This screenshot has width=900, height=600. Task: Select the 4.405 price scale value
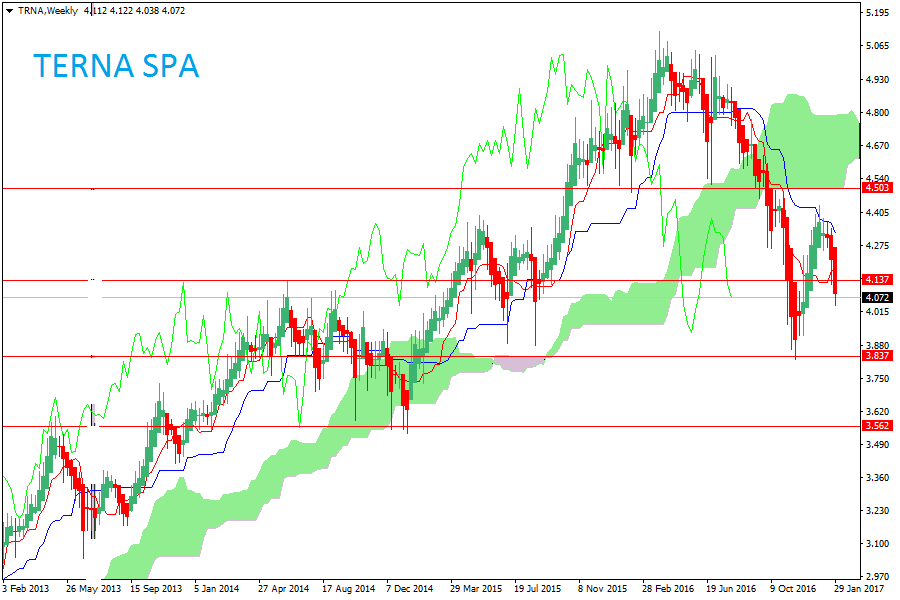[878, 212]
